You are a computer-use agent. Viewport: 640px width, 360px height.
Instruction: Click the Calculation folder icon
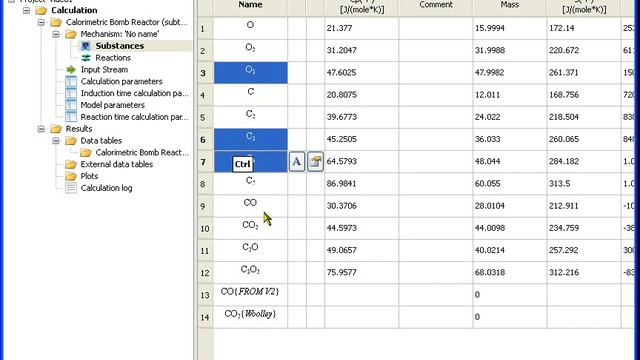(41, 10)
